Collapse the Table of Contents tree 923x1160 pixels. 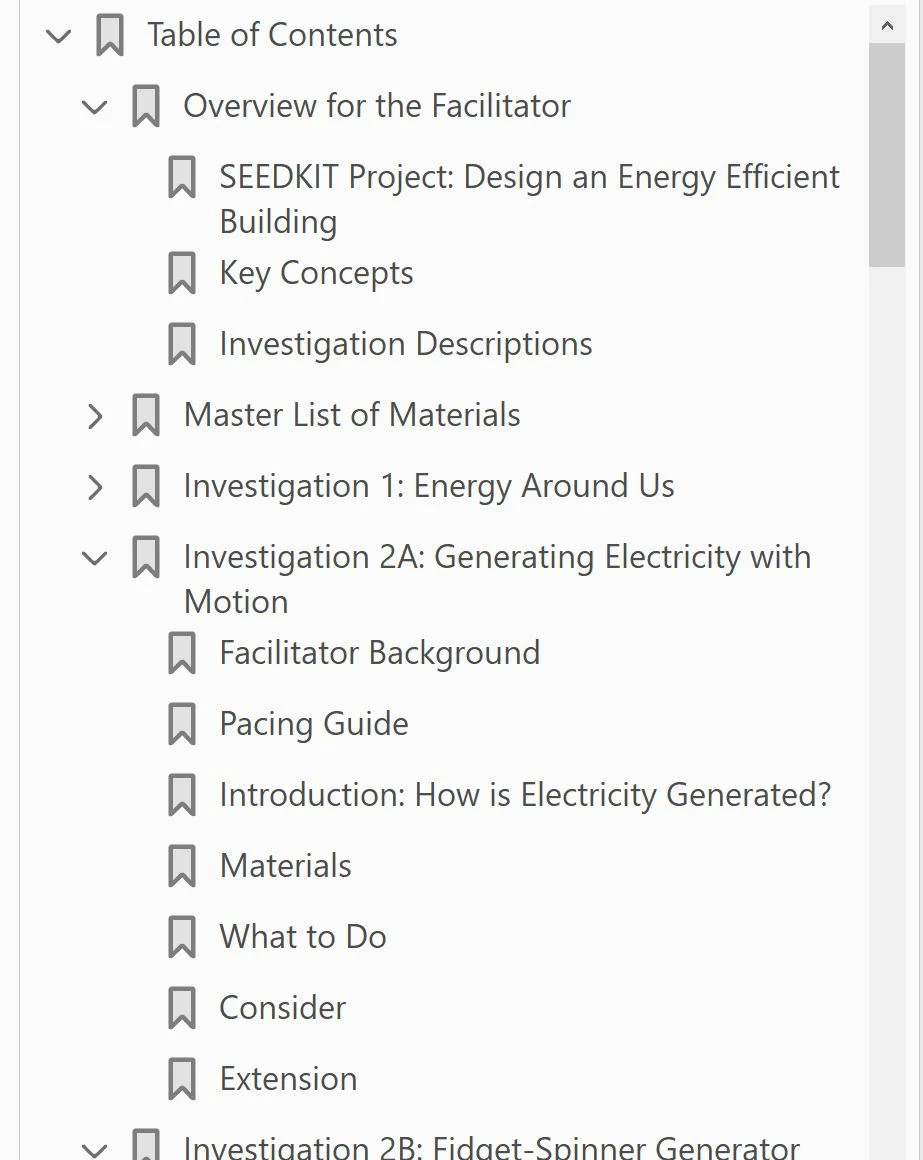[59, 37]
